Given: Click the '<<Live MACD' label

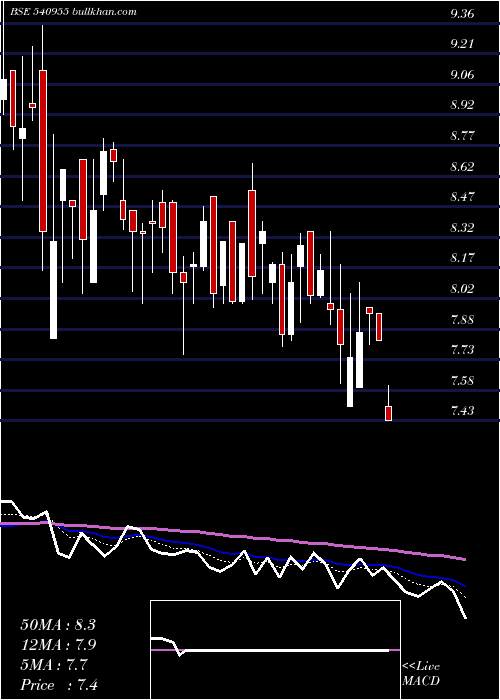Looking at the screenshot, I should 421,674.
